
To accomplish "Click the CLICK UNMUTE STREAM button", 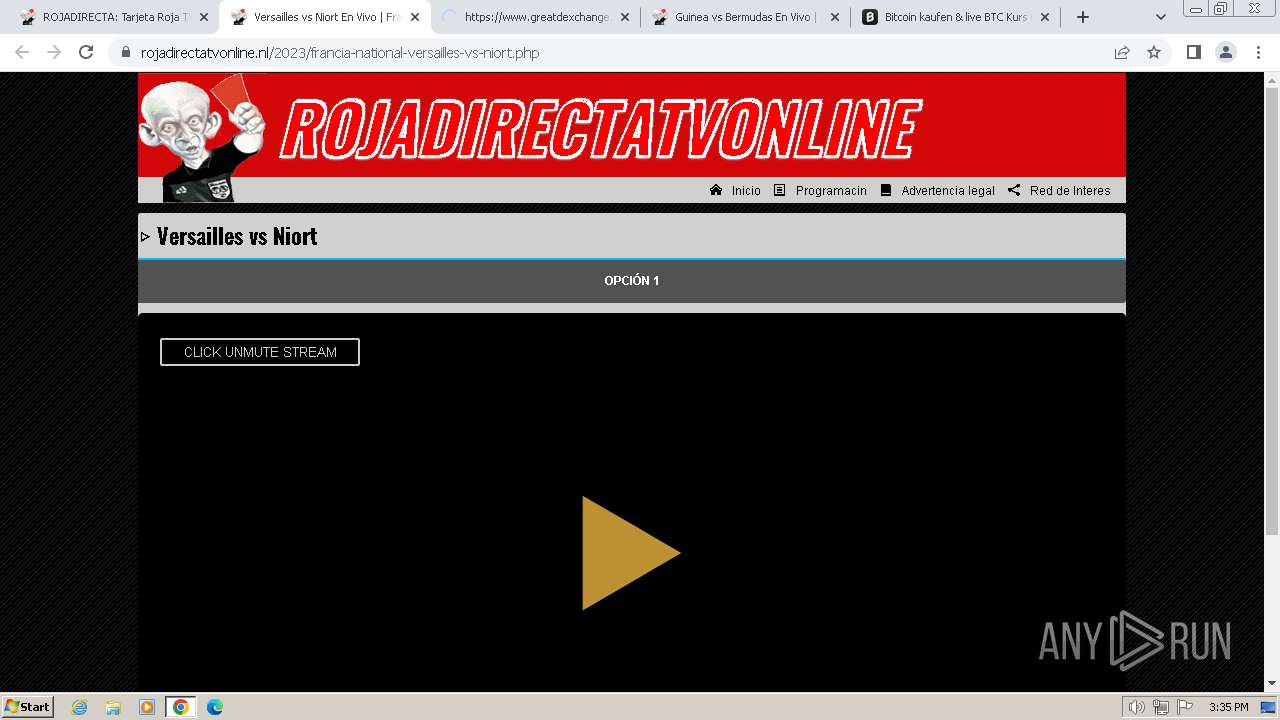I will [x=260, y=352].
